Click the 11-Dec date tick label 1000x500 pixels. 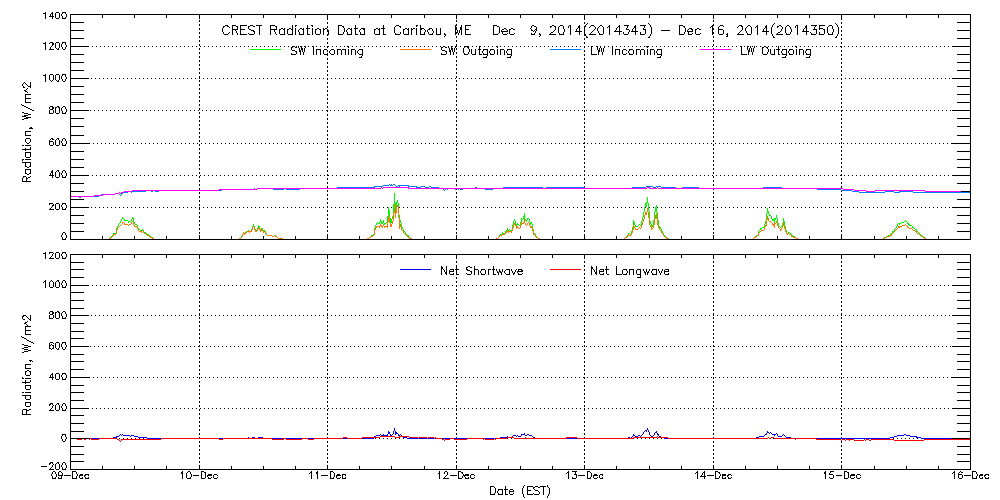tap(328, 477)
